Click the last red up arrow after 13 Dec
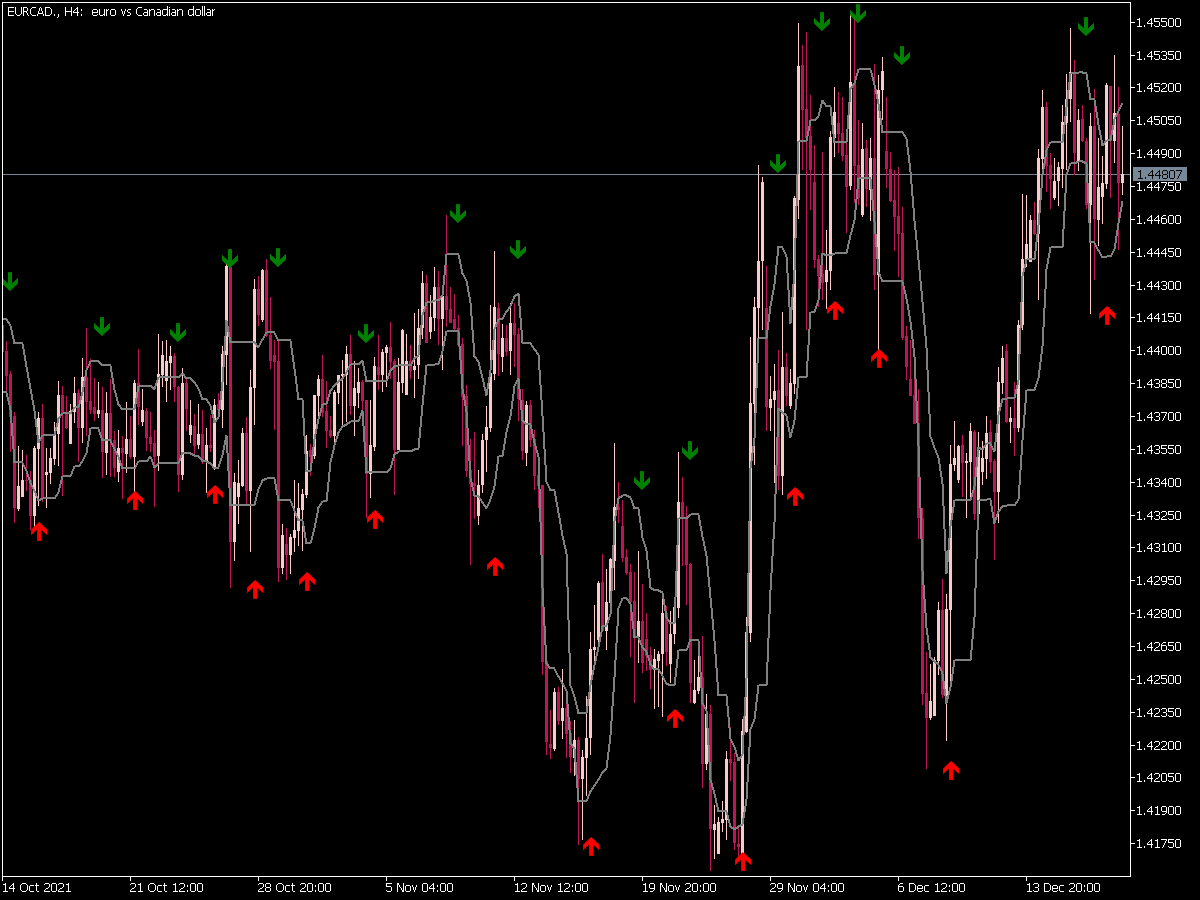The height and width of the screenshot is (900, 1200). coord(1107,314)
